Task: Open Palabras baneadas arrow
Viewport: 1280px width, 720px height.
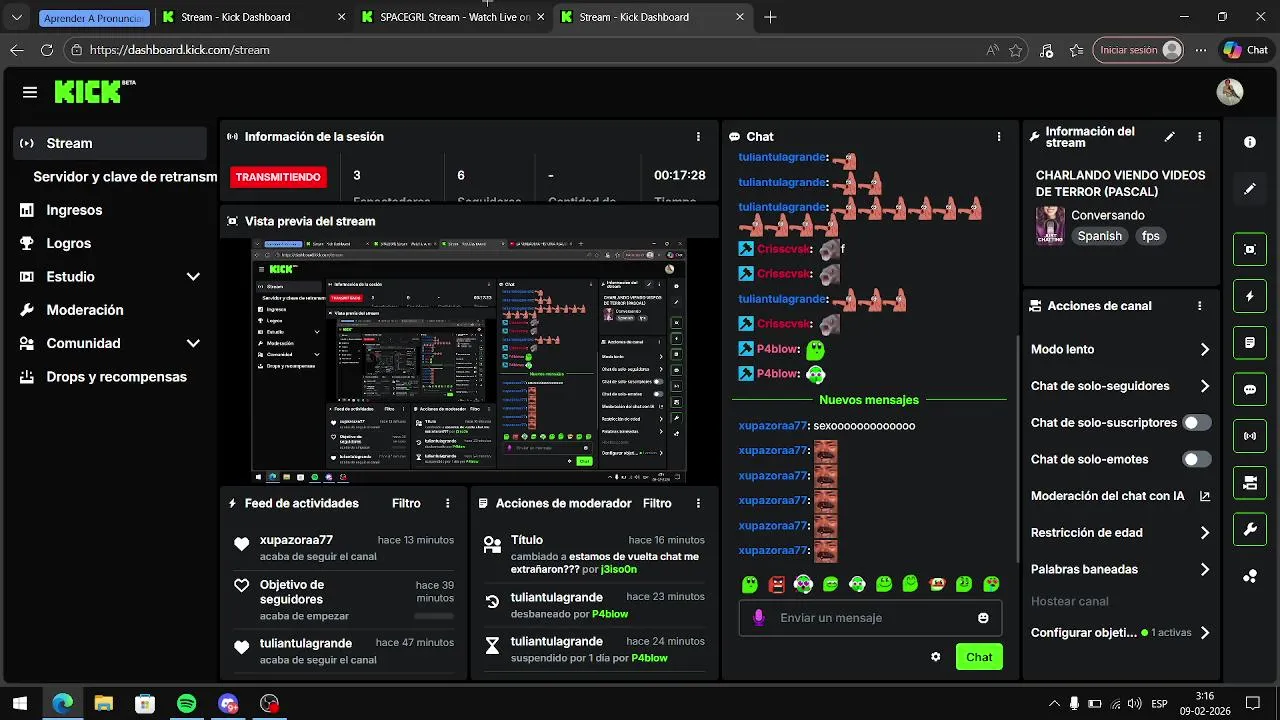Action: (x=1205, y=569)
